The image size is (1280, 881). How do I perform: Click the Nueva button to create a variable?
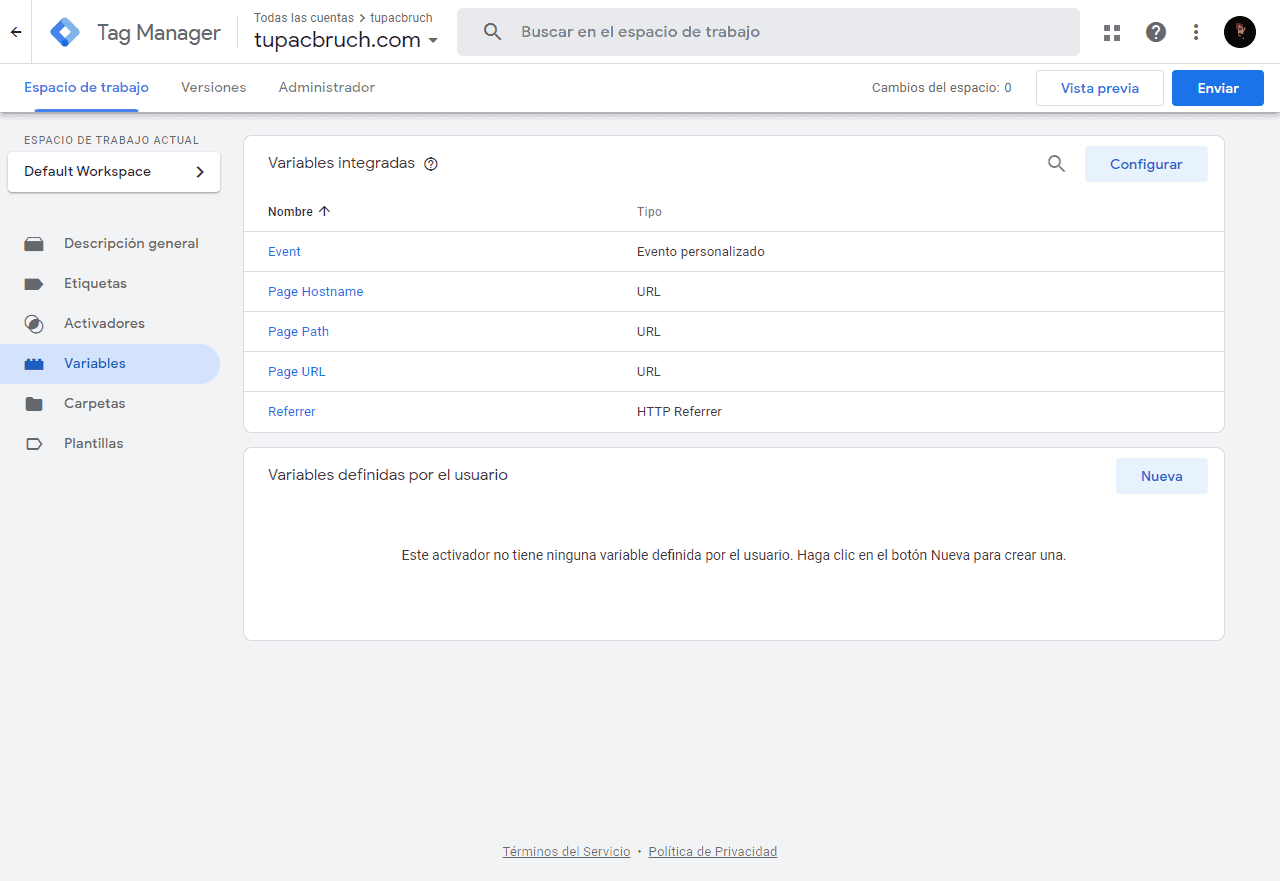(x=1161, y=475)
